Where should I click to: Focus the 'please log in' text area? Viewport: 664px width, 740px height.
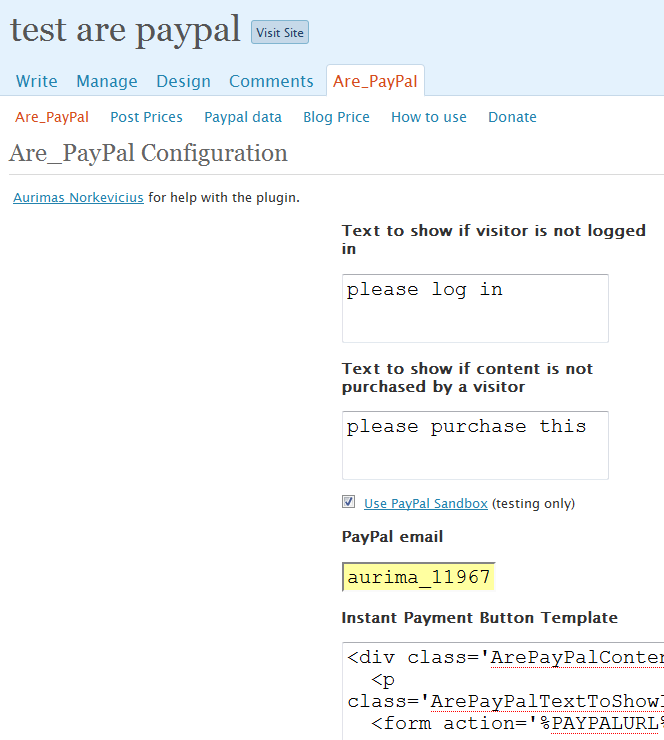[x=475, y=308]
